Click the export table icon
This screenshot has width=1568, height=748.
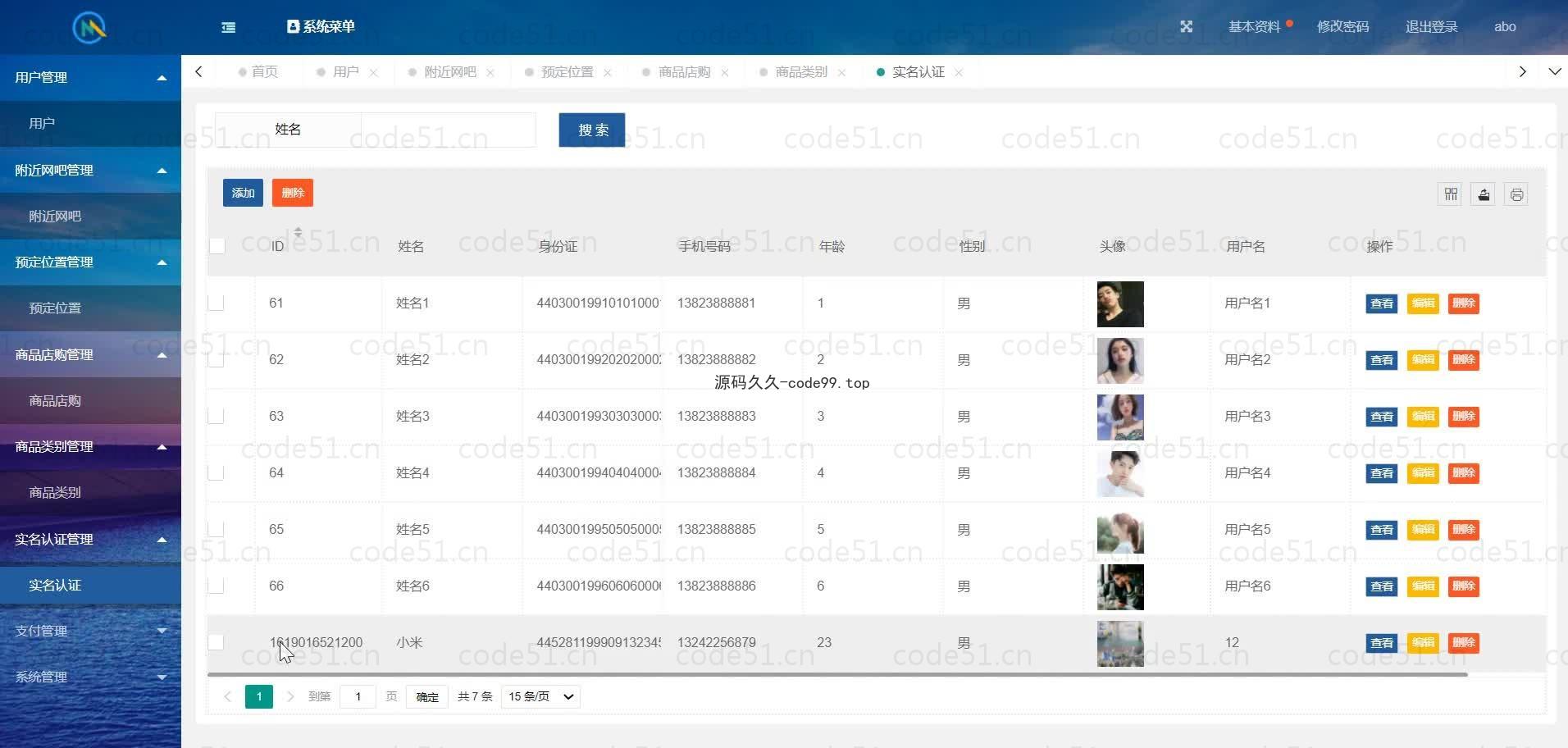[1484, 194]
